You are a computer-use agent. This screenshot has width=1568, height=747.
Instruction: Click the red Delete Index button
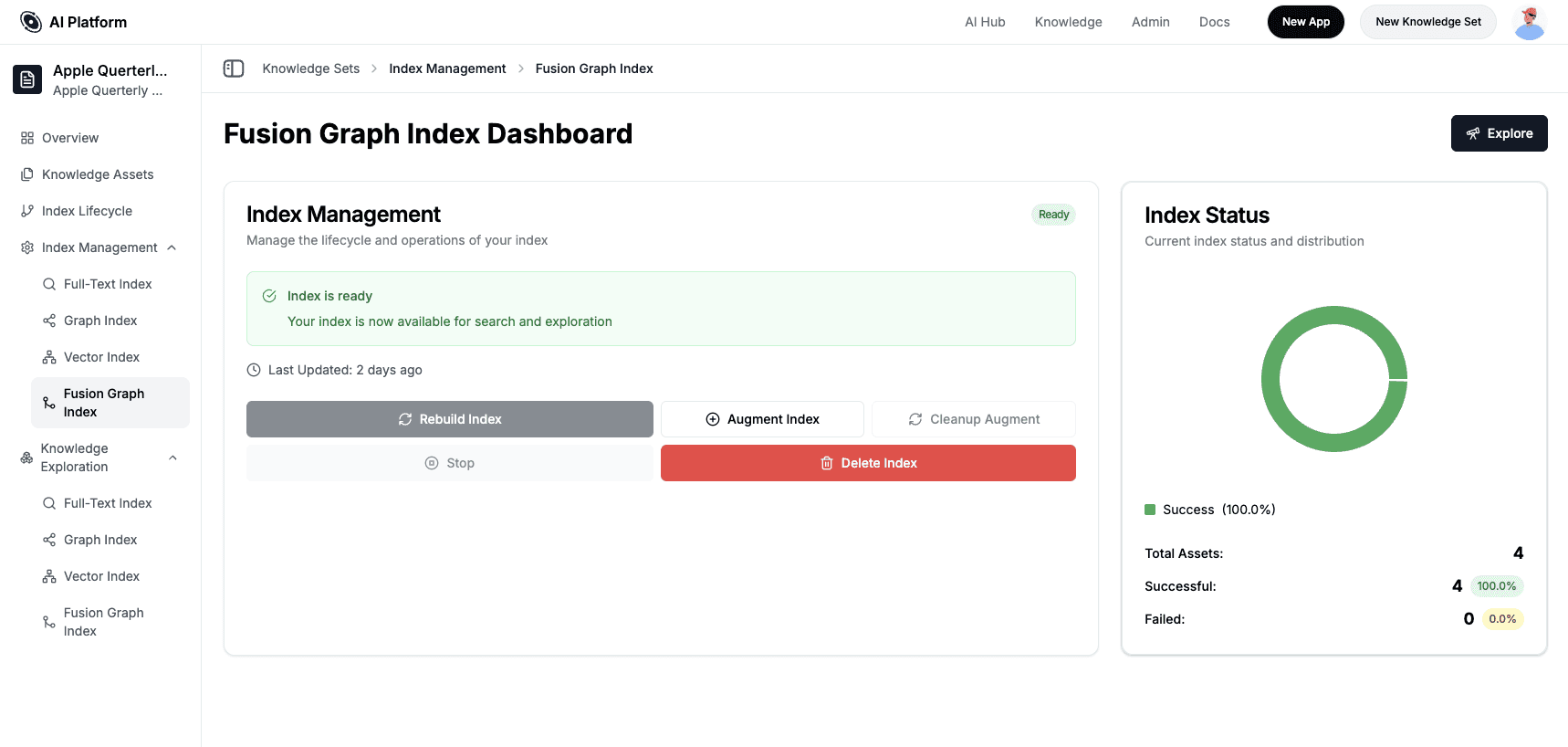click(x=868, y=463)
